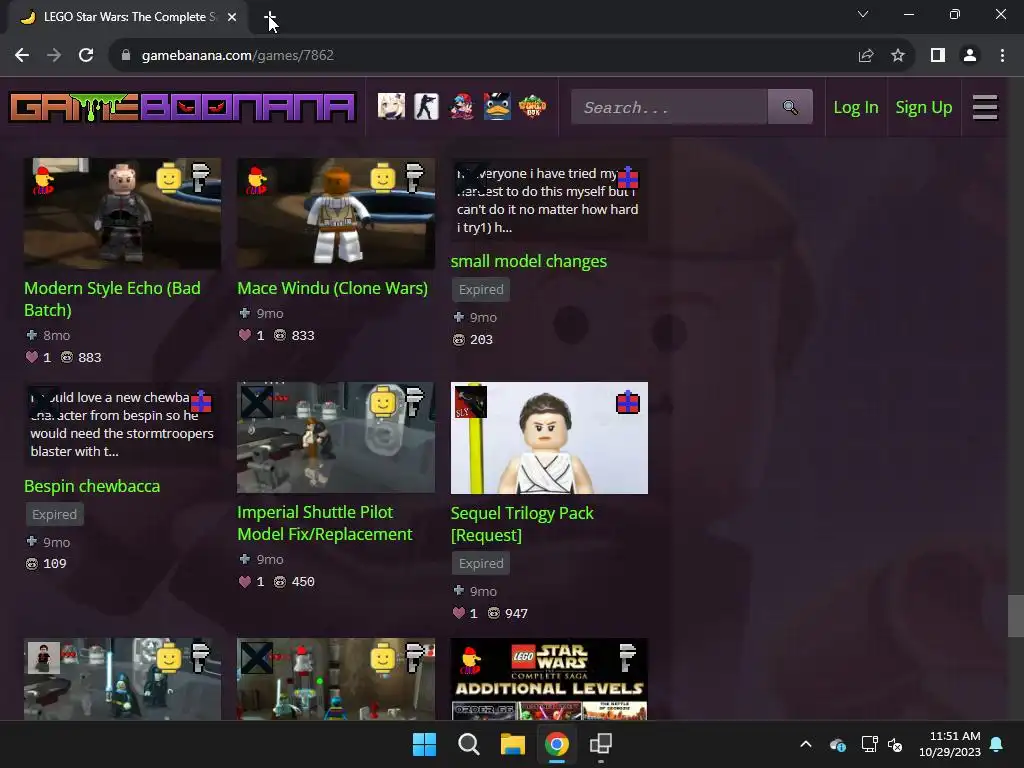Open the Friday Night Funkin game icon
Screen dimensions: 1024x768
pyautogui.click(x=462, y=106)
